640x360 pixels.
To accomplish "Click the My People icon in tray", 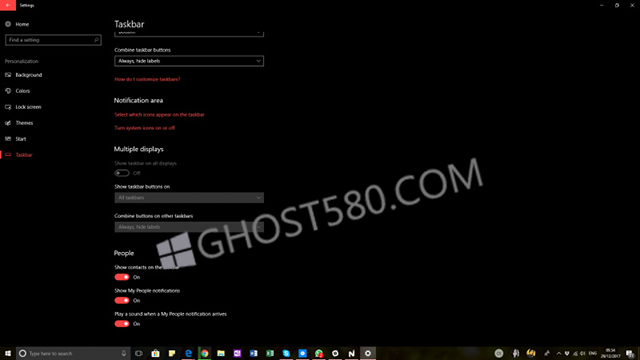I will click(x=547, y=353).
